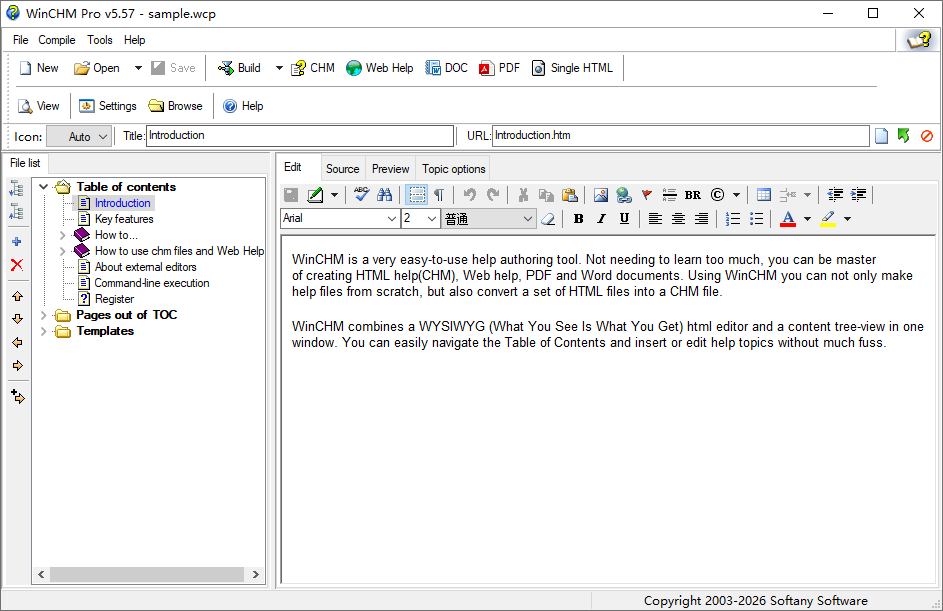Increase the paragraph indent
This screenshot has width=943, height=611.
point(858,194)
